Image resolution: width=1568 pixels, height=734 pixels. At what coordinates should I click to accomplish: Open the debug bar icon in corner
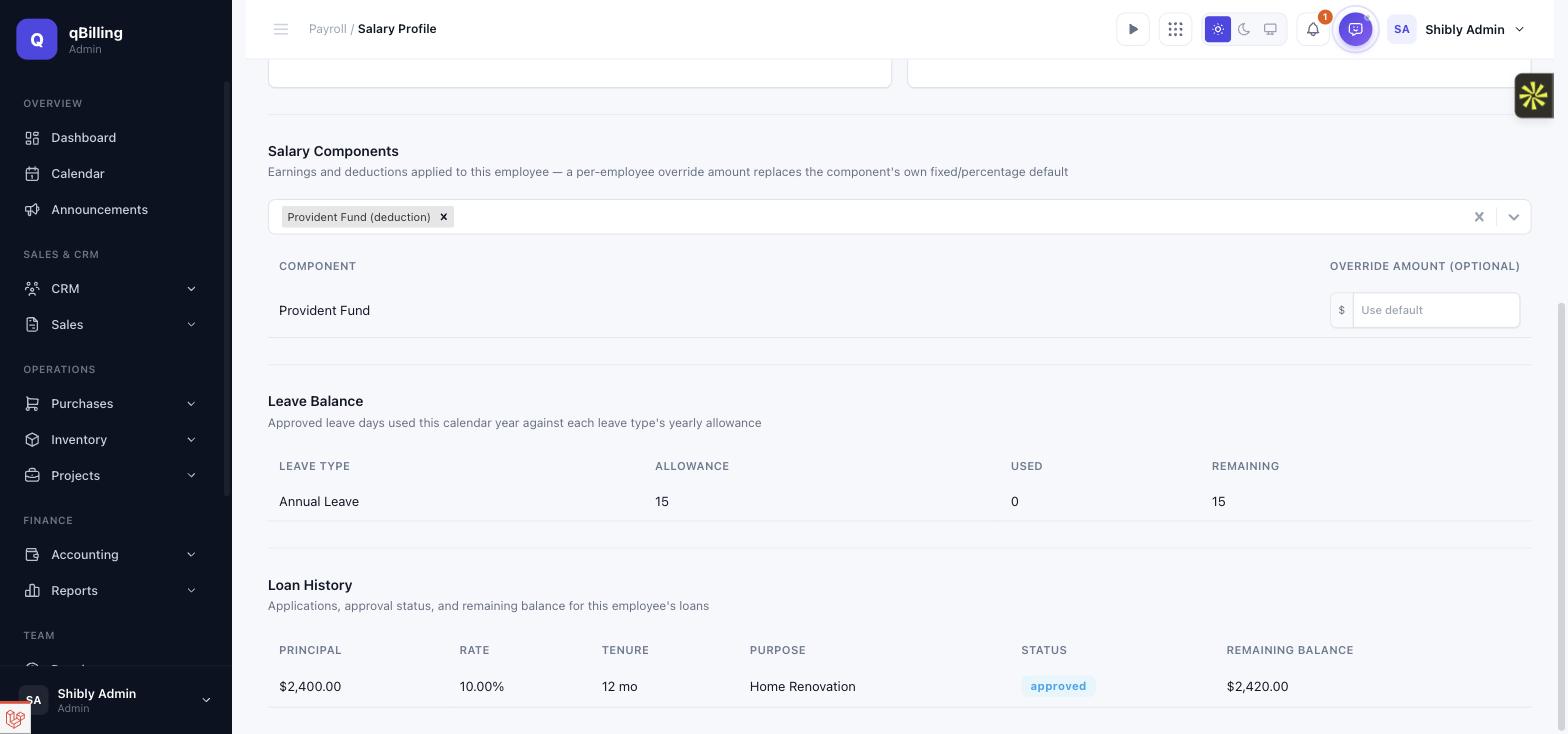point(15,718)
